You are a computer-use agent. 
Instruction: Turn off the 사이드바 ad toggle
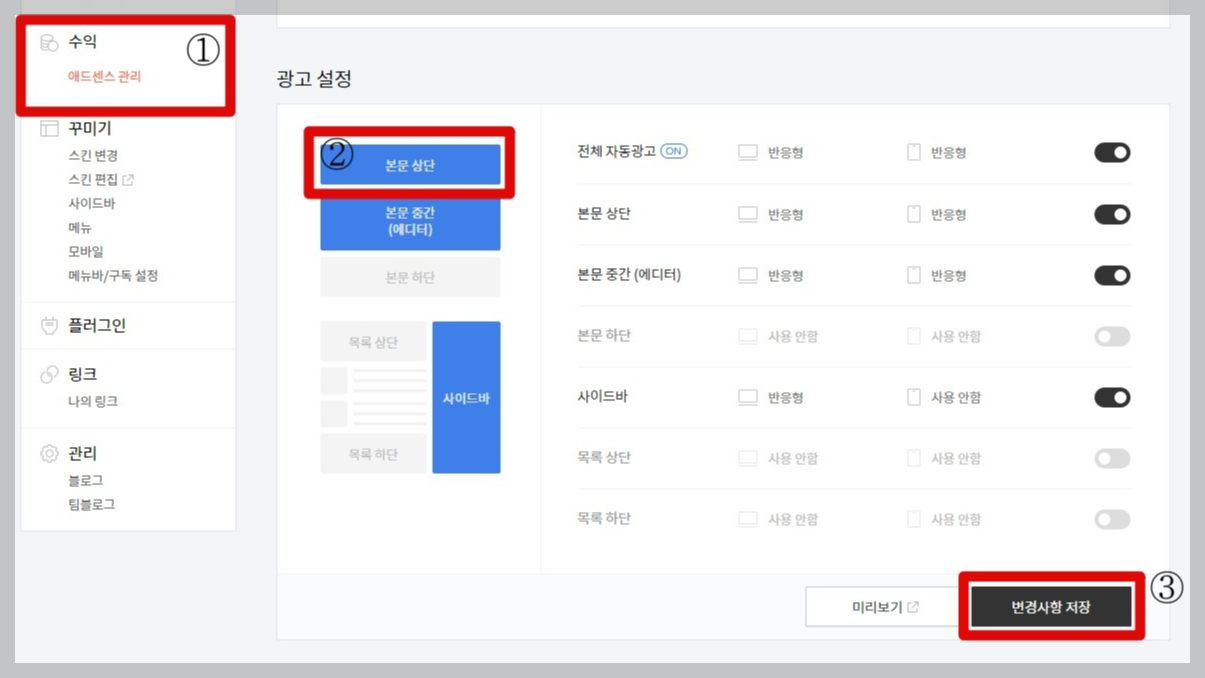click(1111, 397)
